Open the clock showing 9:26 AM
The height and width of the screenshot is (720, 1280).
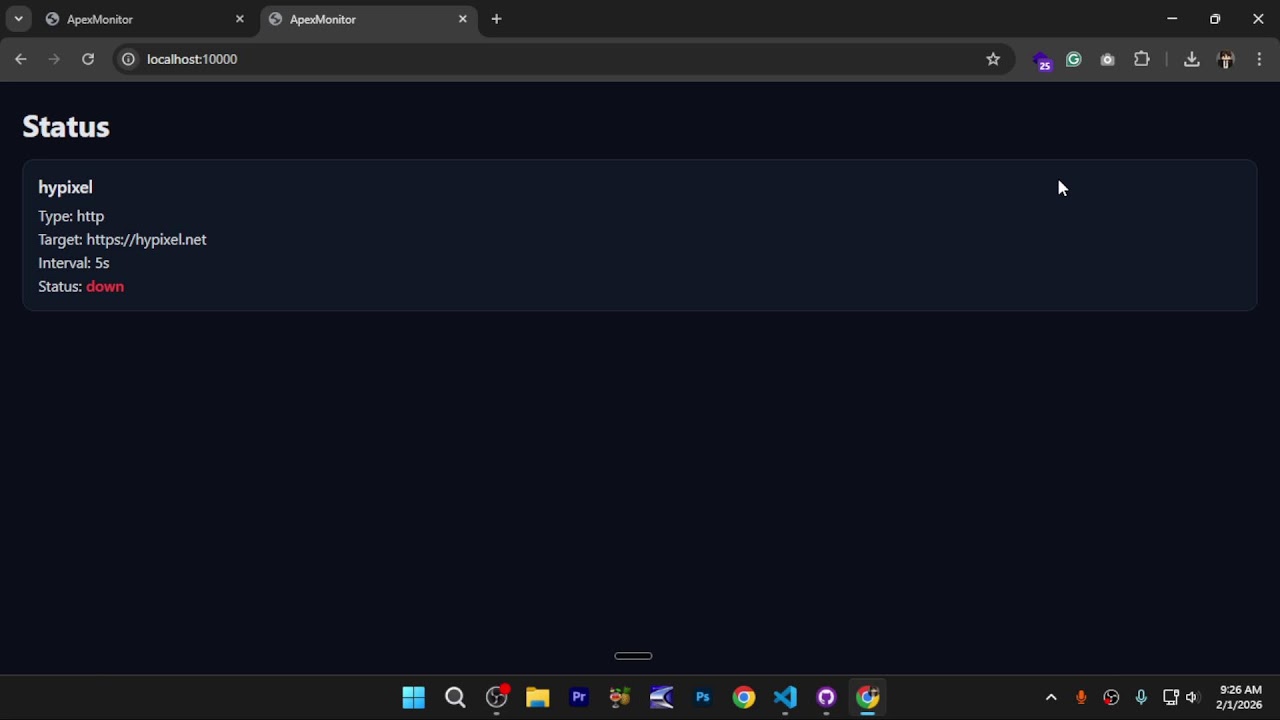pyautogui.click(x=1240, y=698)
